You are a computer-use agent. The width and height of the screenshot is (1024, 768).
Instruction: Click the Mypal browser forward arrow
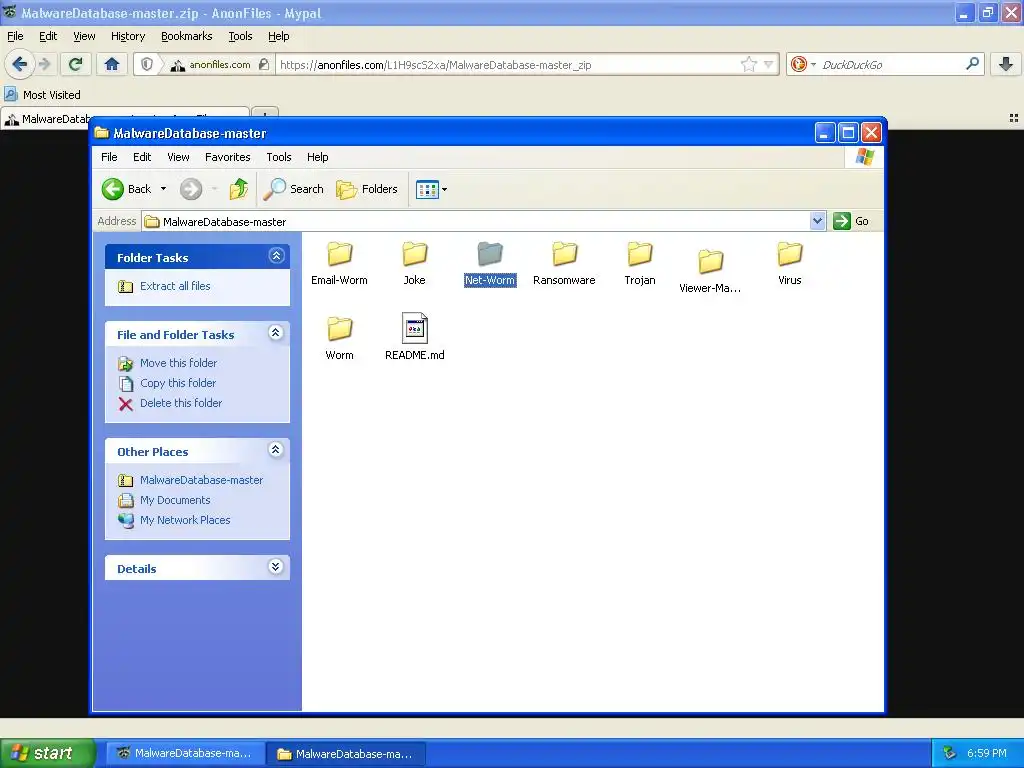click(x=44, y=64)
